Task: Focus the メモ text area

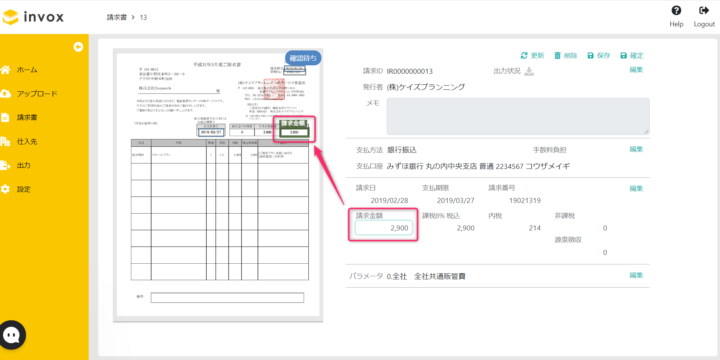Action: pos(518,116)
